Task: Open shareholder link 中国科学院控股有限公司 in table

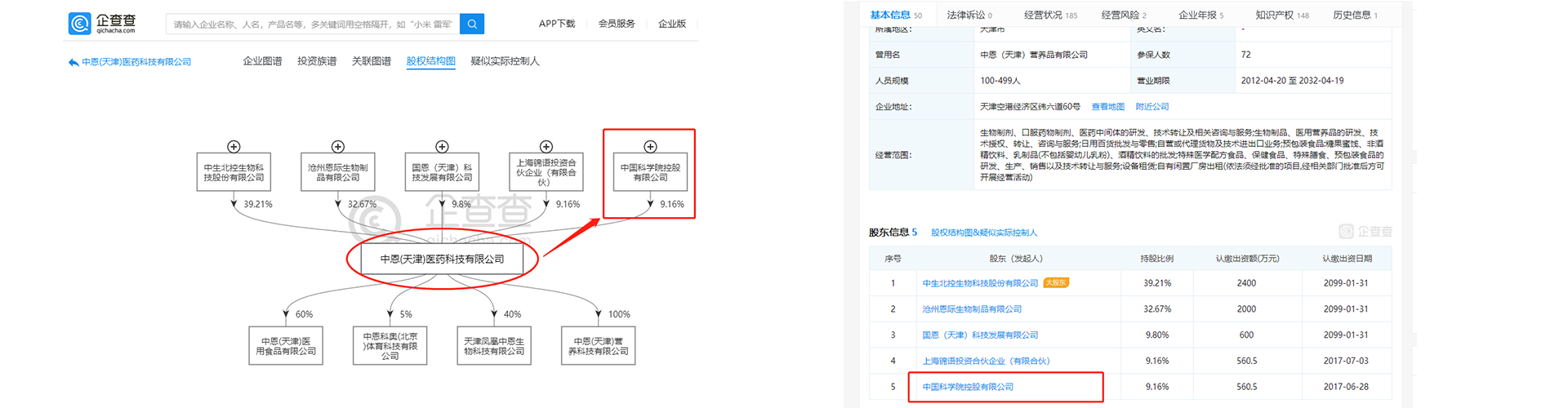Action: coord(968,387)
